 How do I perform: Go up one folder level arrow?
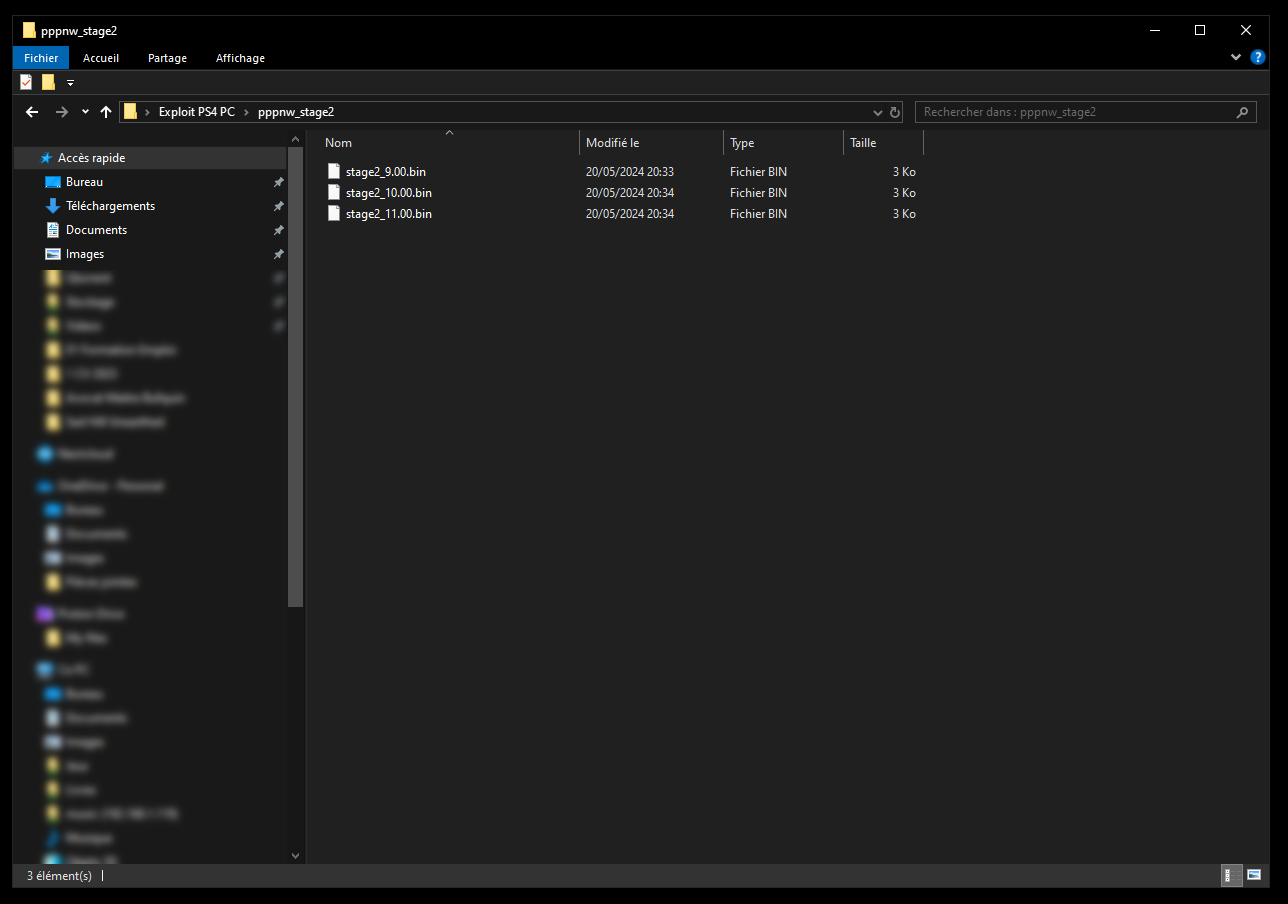tap(106, 112)
